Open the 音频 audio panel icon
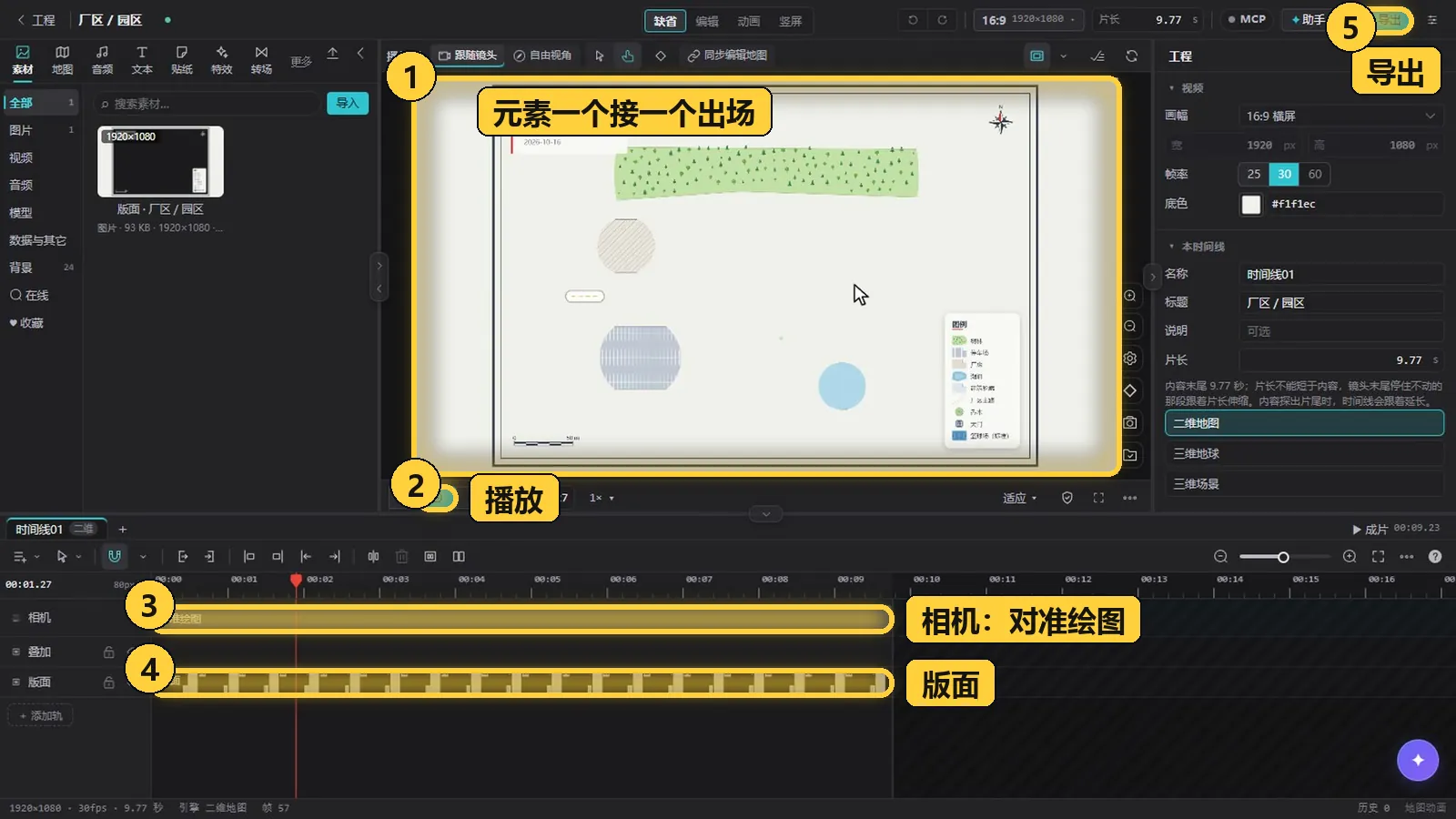 [102, 60]
